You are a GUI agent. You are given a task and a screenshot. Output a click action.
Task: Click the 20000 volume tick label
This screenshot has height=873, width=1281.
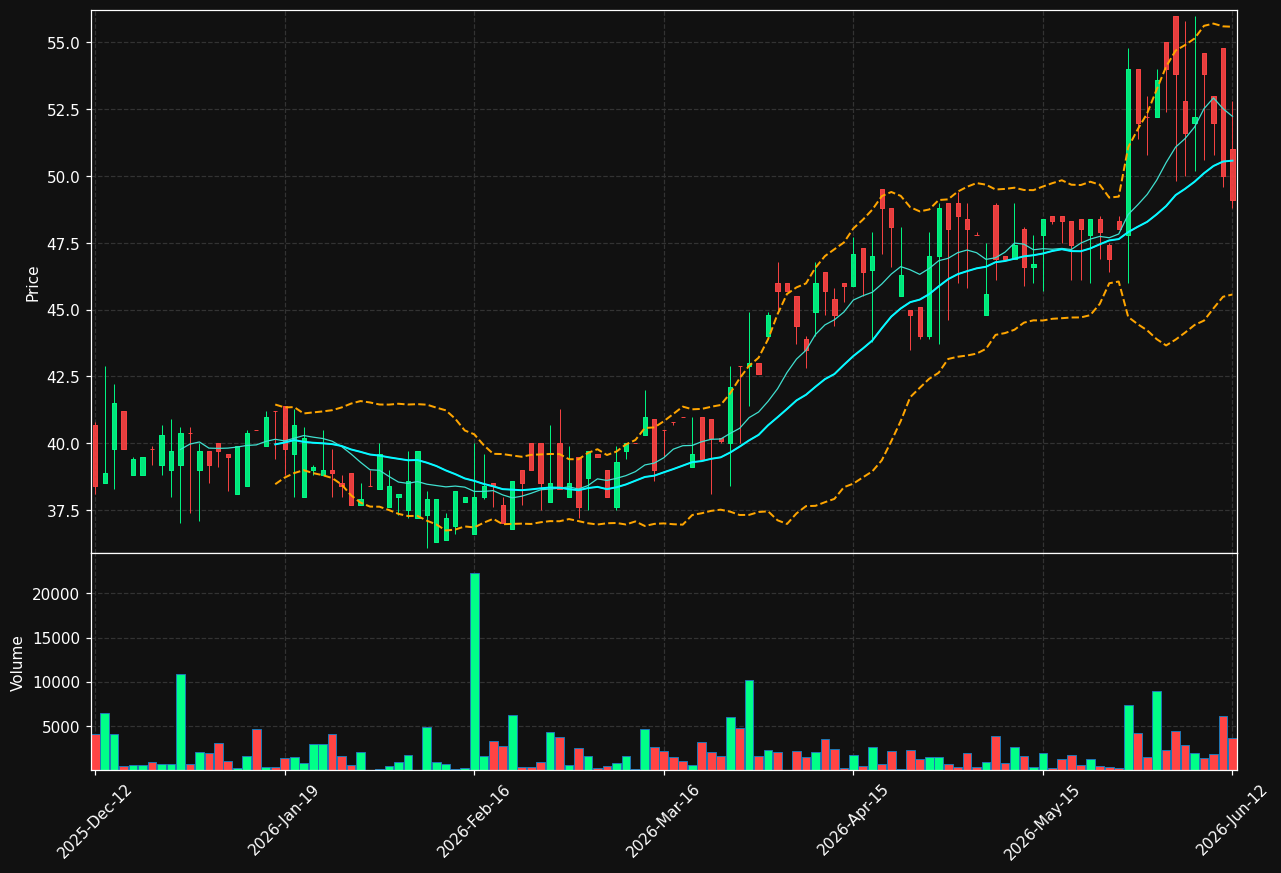[58, 594]
